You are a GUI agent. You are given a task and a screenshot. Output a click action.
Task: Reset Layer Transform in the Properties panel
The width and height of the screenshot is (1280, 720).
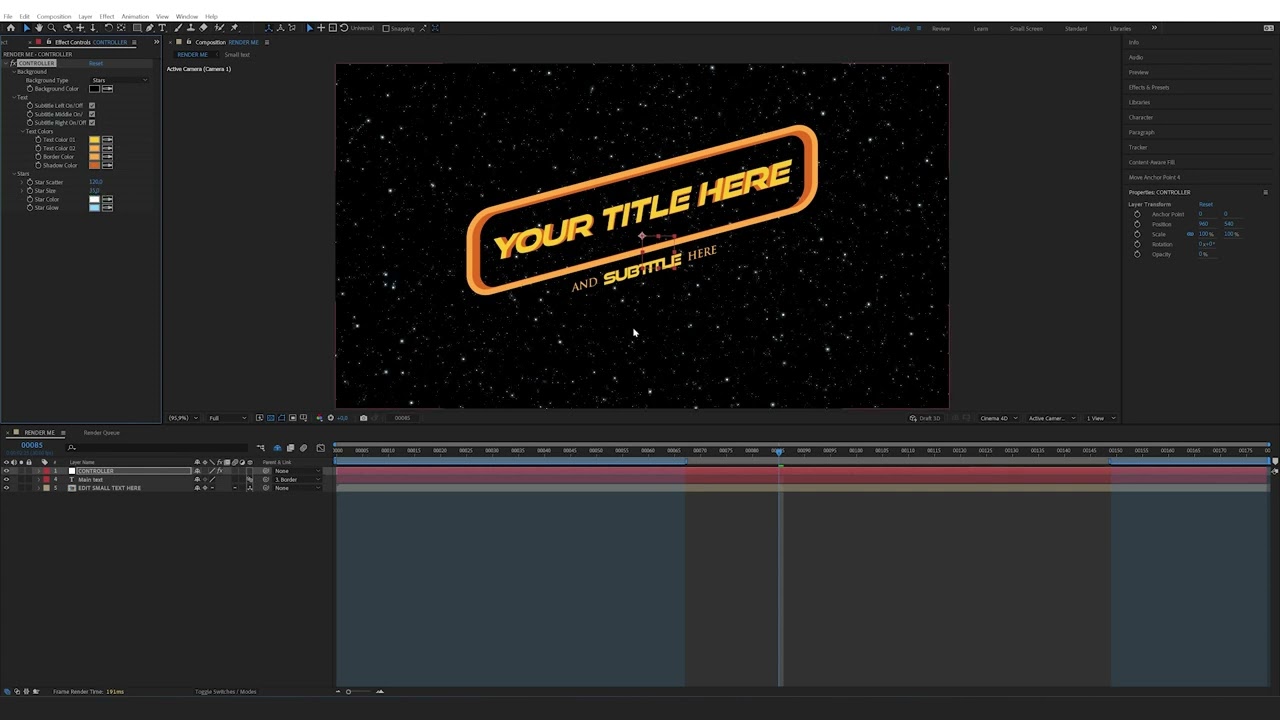(x=1206, y=204)
